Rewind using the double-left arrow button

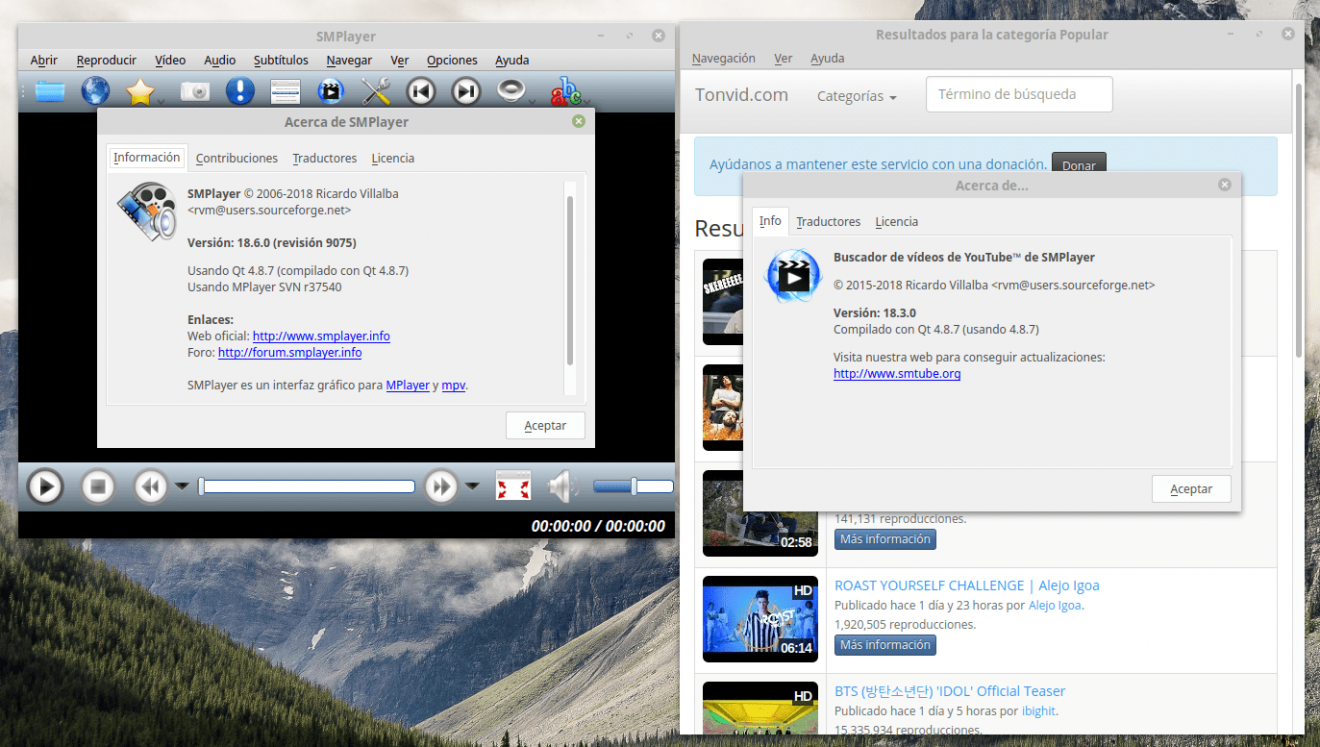[151, 487]
